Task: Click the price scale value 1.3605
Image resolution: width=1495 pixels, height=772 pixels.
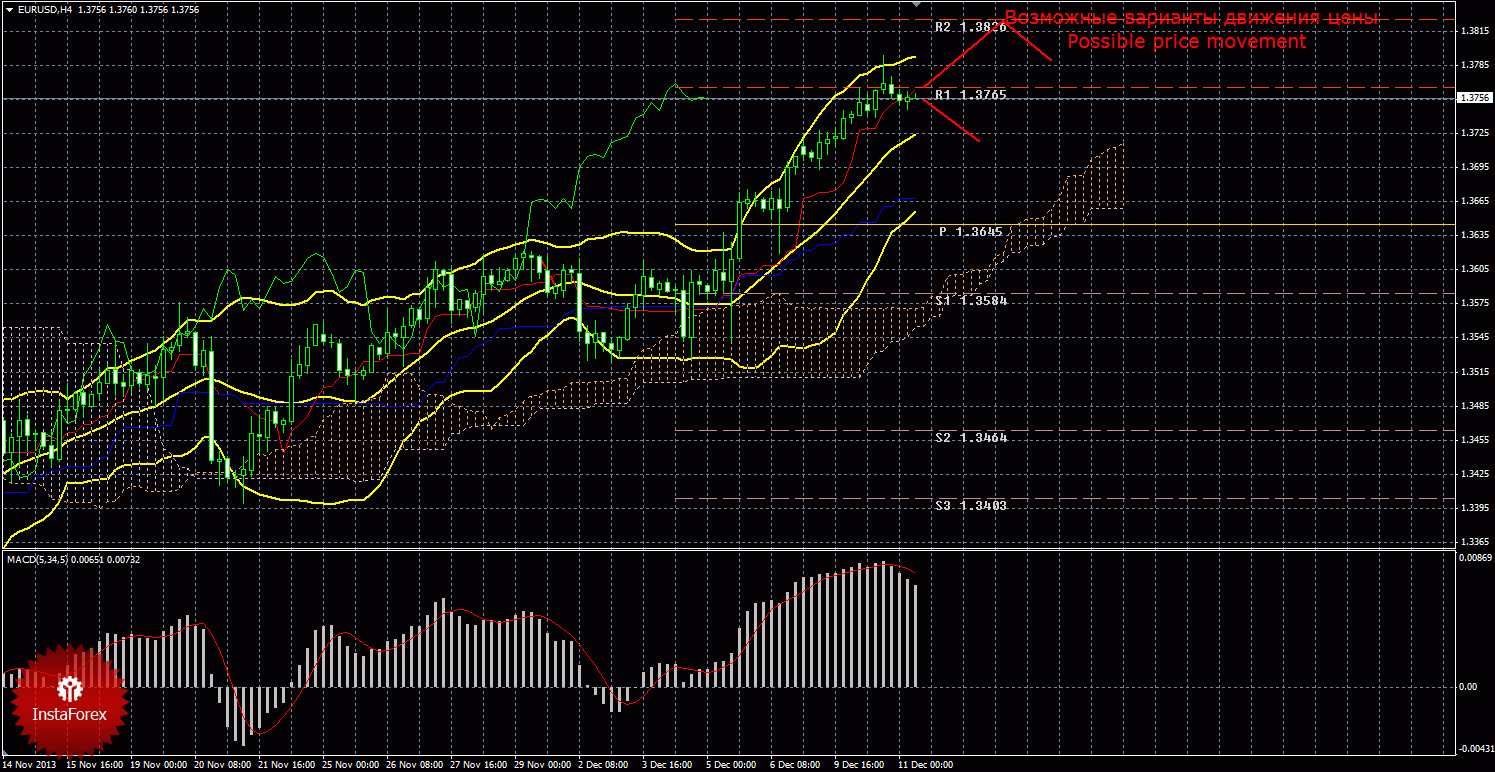Action: coord(1474,269)
